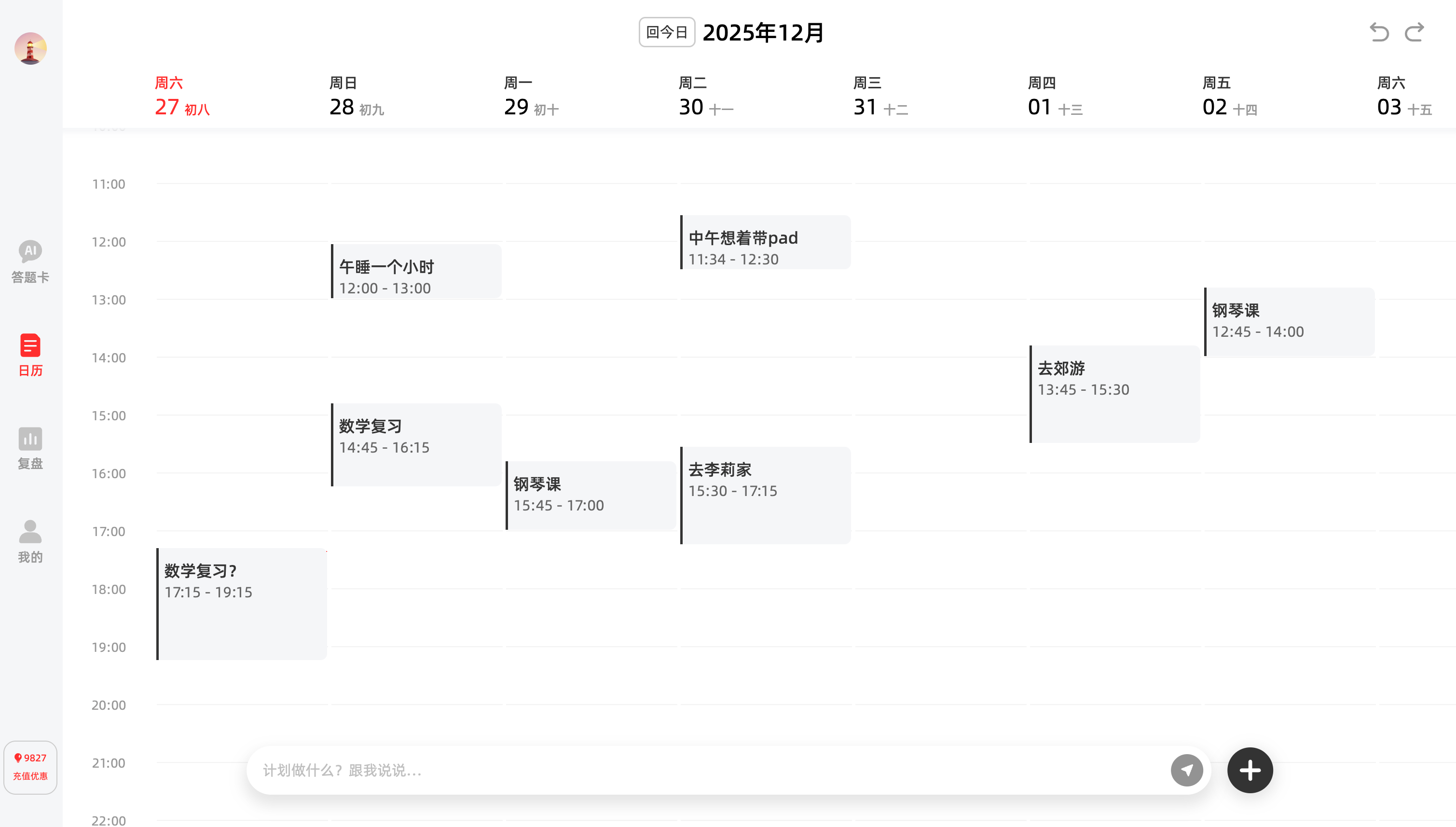Click the send arrow icon
Screen dimensions: 1456x827
(x=1186, y=770)
